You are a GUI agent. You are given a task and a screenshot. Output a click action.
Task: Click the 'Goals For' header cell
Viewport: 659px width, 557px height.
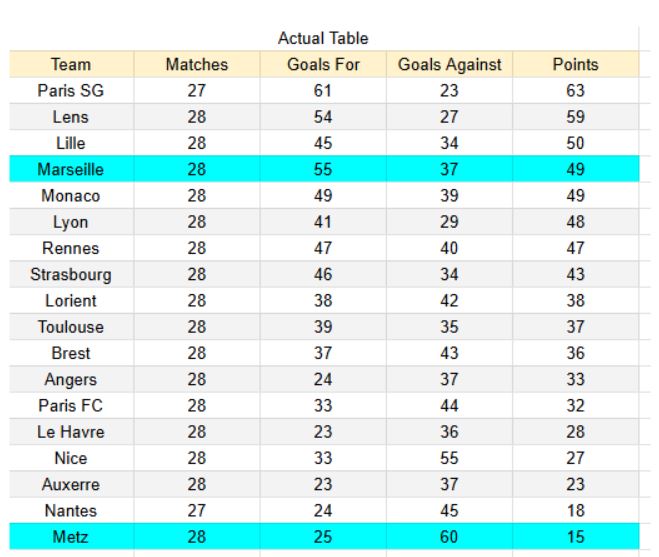323,65
